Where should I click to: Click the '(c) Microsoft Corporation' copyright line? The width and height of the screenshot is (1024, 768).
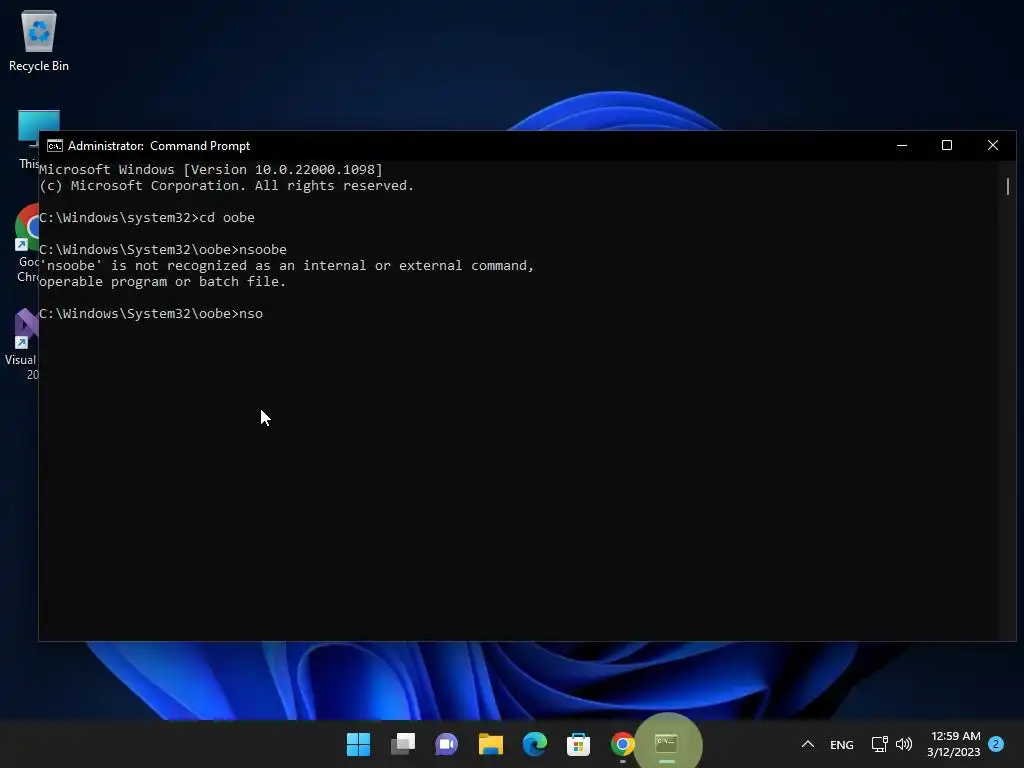coord(227,185)
